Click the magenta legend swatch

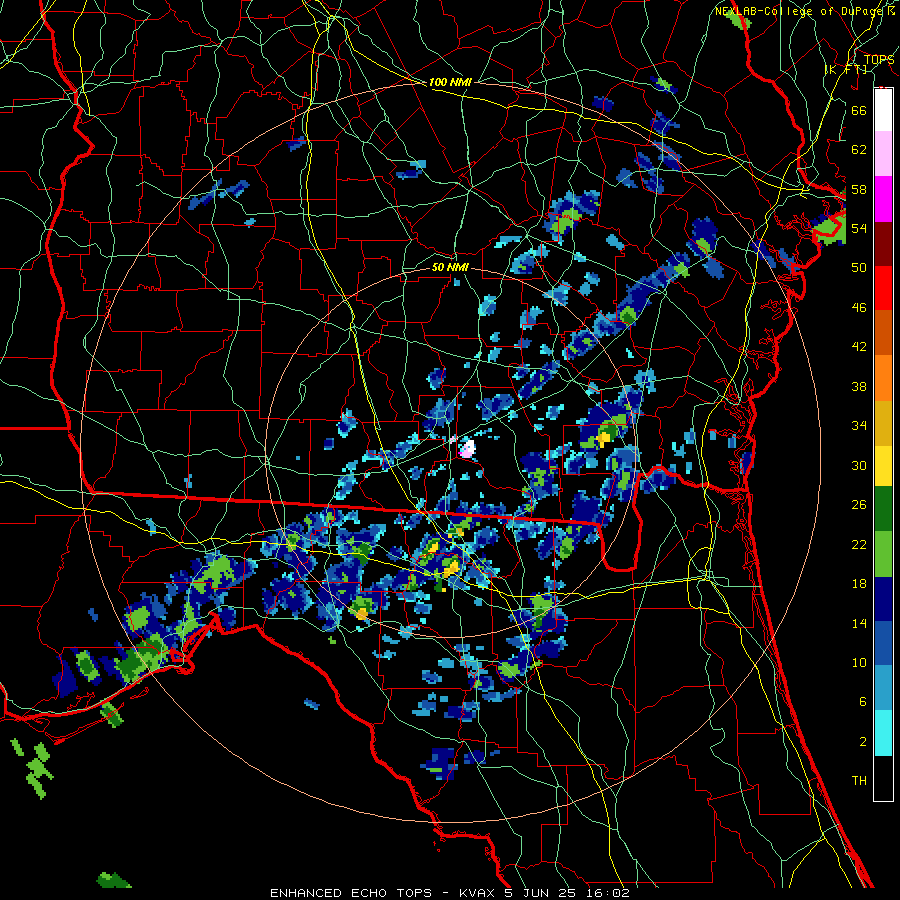pyautogui.click(x=883, y=199)
